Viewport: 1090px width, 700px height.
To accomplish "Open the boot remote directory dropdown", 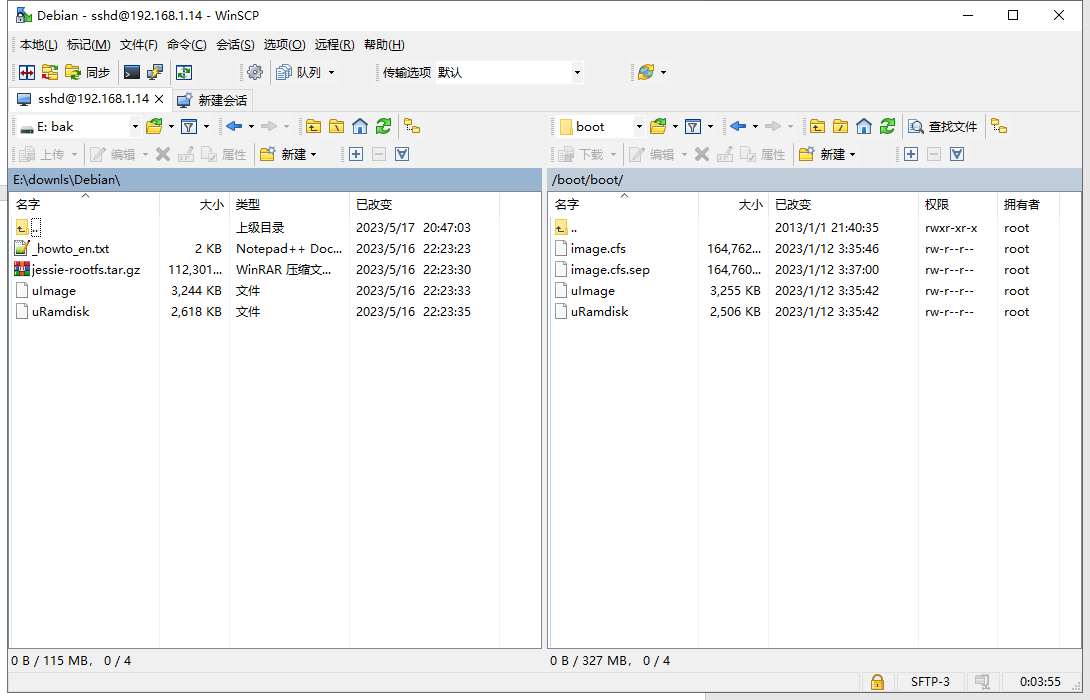I will [x=639, y=126].
